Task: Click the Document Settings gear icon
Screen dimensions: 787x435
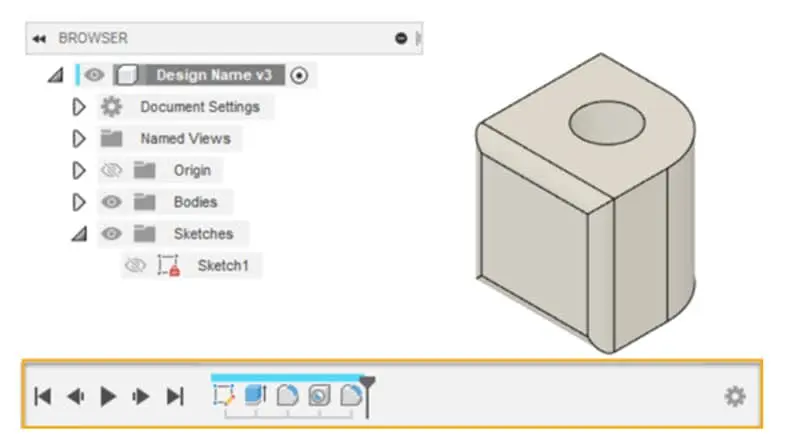Action: pyautogui.click(x=111, y=107)
